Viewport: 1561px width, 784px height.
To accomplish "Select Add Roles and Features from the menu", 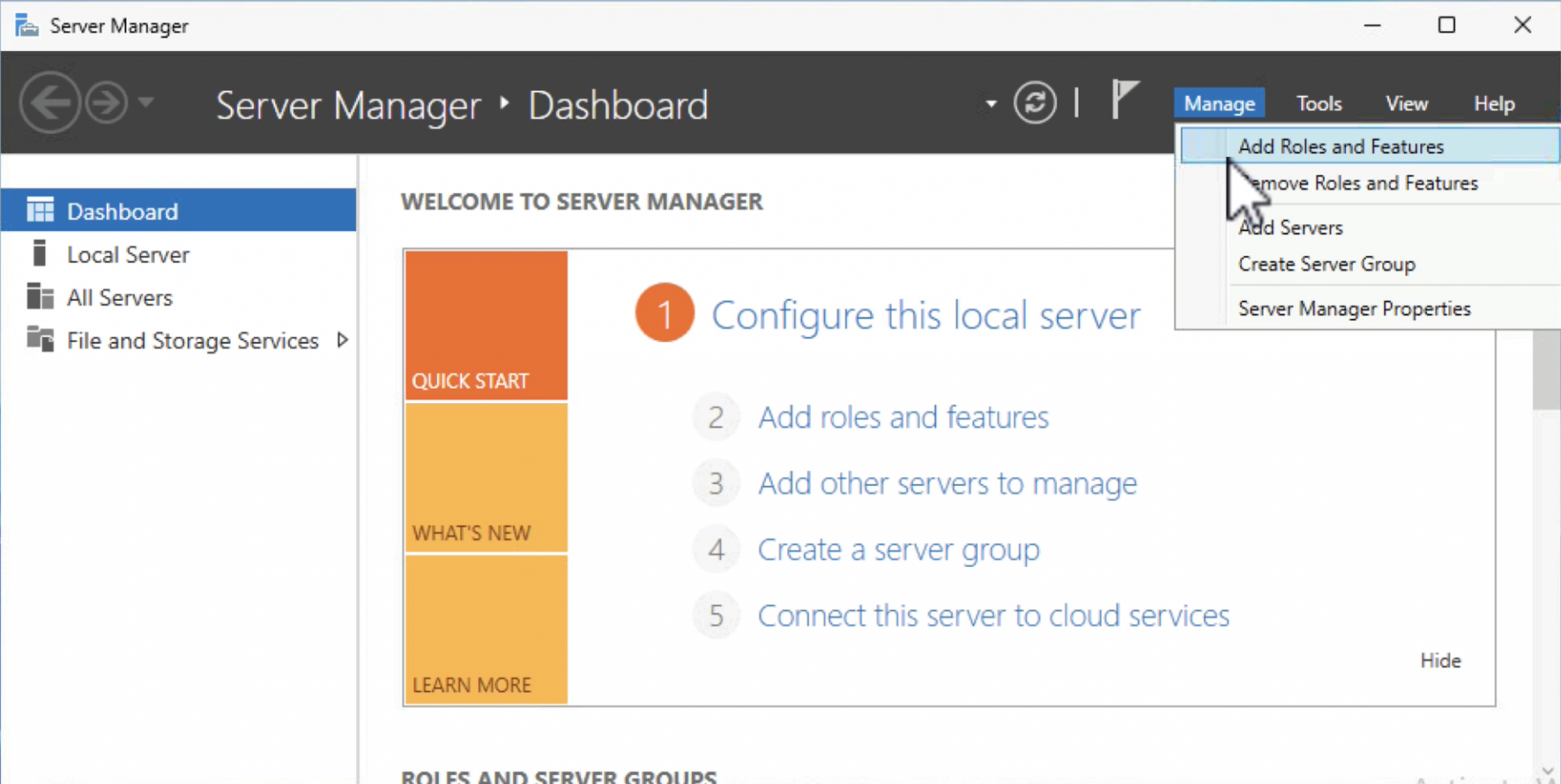I will tap(1341, 146).
